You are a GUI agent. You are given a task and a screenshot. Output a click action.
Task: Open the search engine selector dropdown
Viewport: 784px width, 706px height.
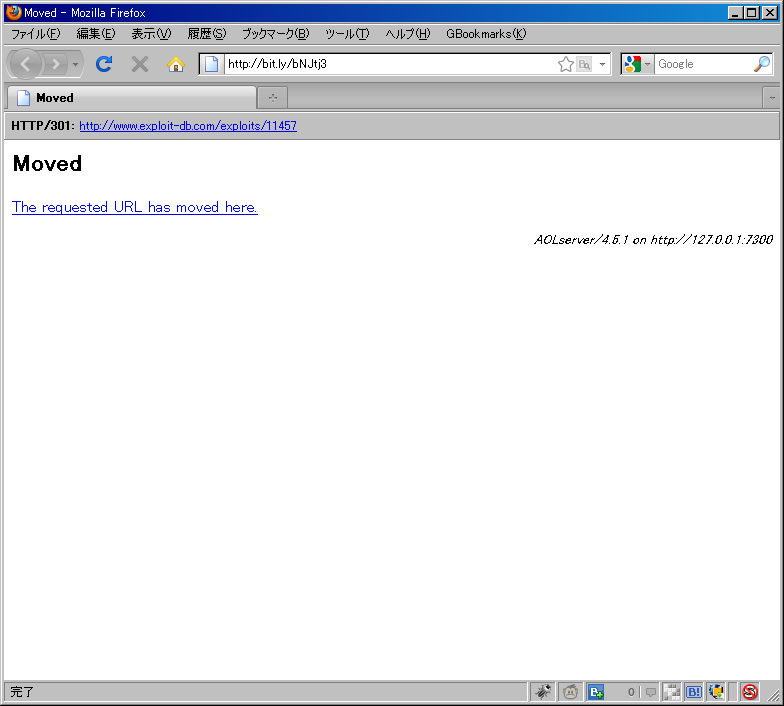[637, 64]
